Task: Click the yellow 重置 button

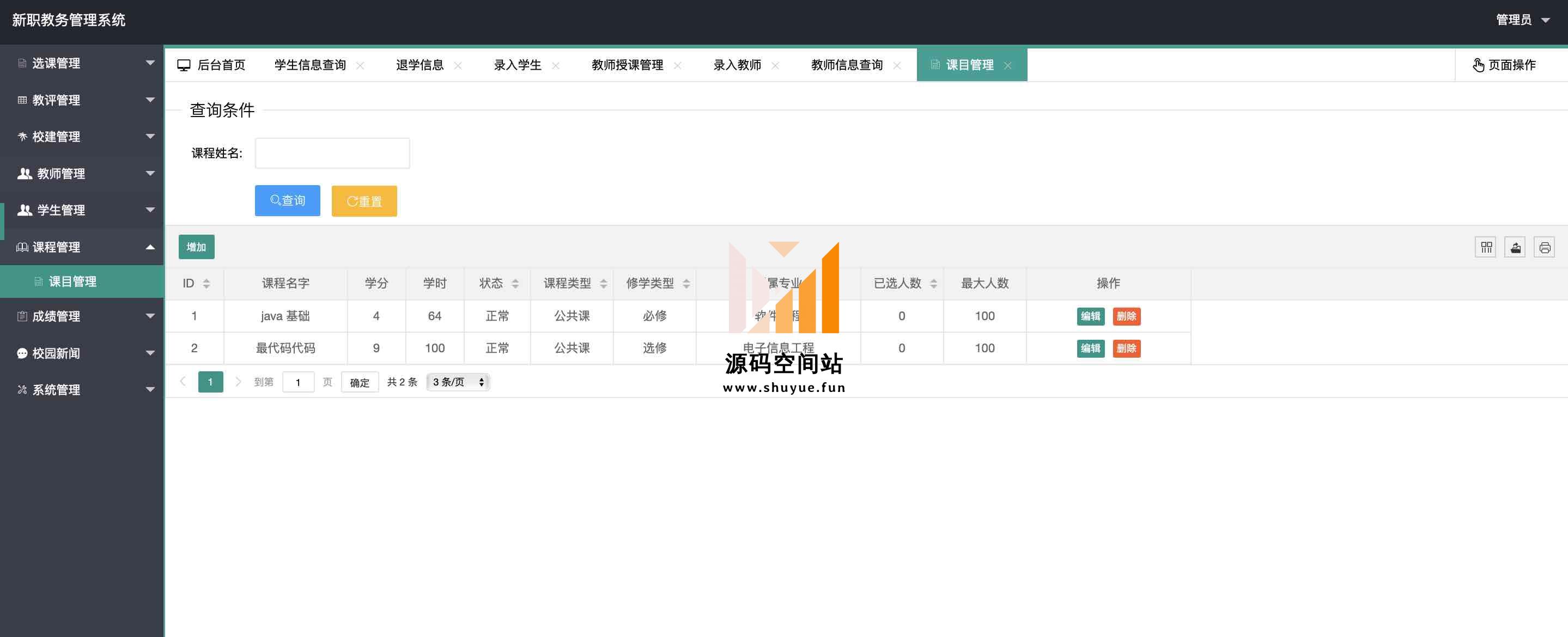Action: [364, 201]
